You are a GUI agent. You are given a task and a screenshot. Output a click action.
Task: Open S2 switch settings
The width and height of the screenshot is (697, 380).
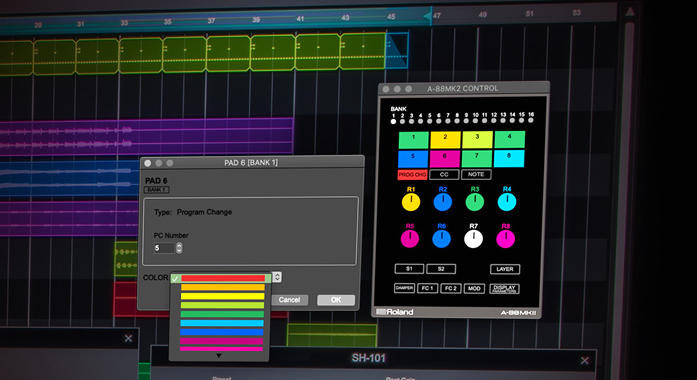pyautogui.click(x=441, y=269)
